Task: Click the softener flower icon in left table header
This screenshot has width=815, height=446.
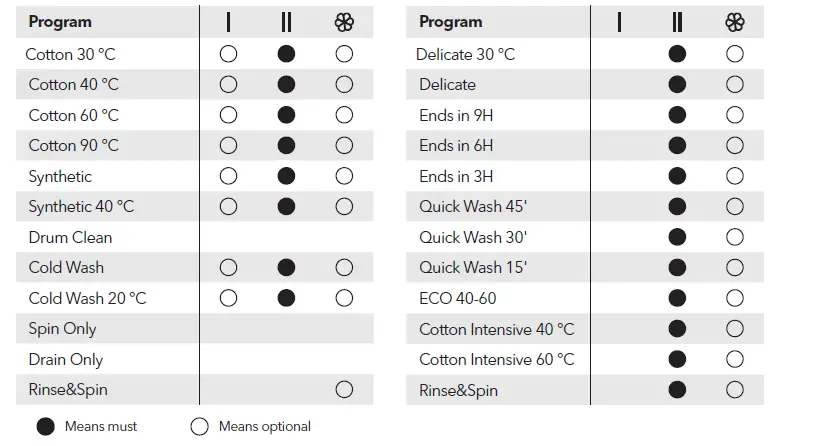Action: tap(344, 22)
